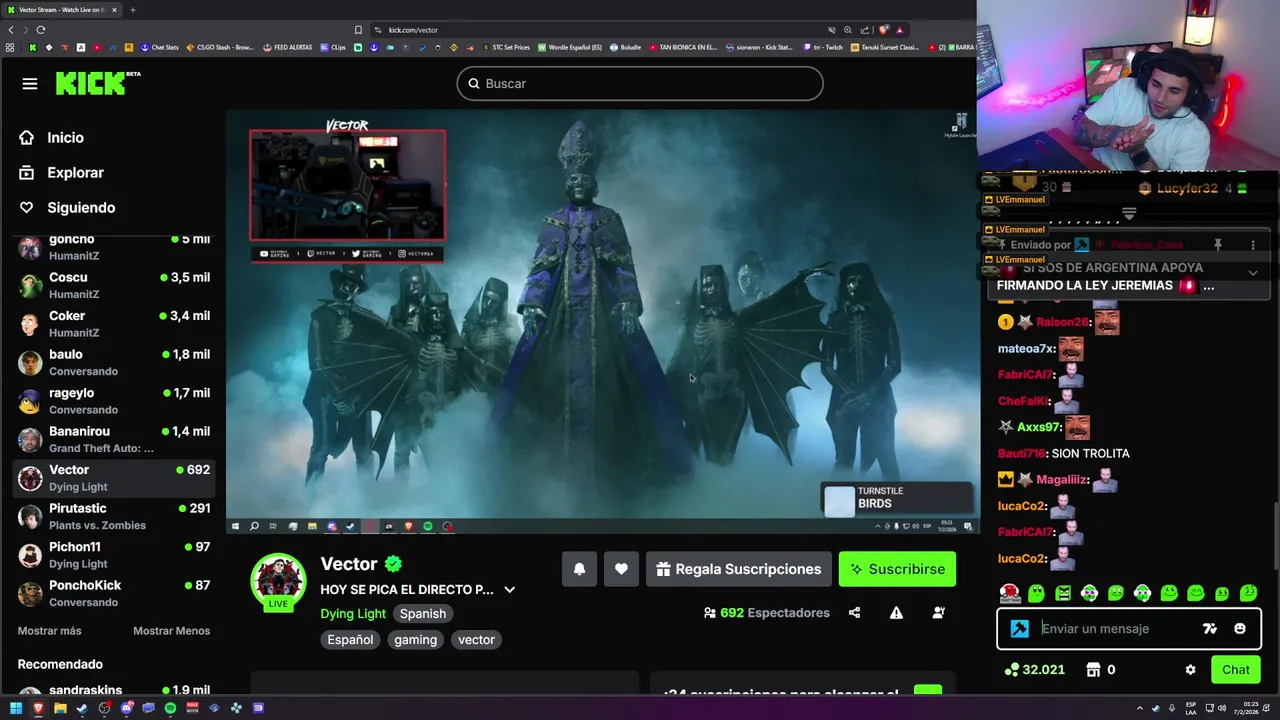
Task: Open the Wordle Español bookmark
Action: click(570, 47)
